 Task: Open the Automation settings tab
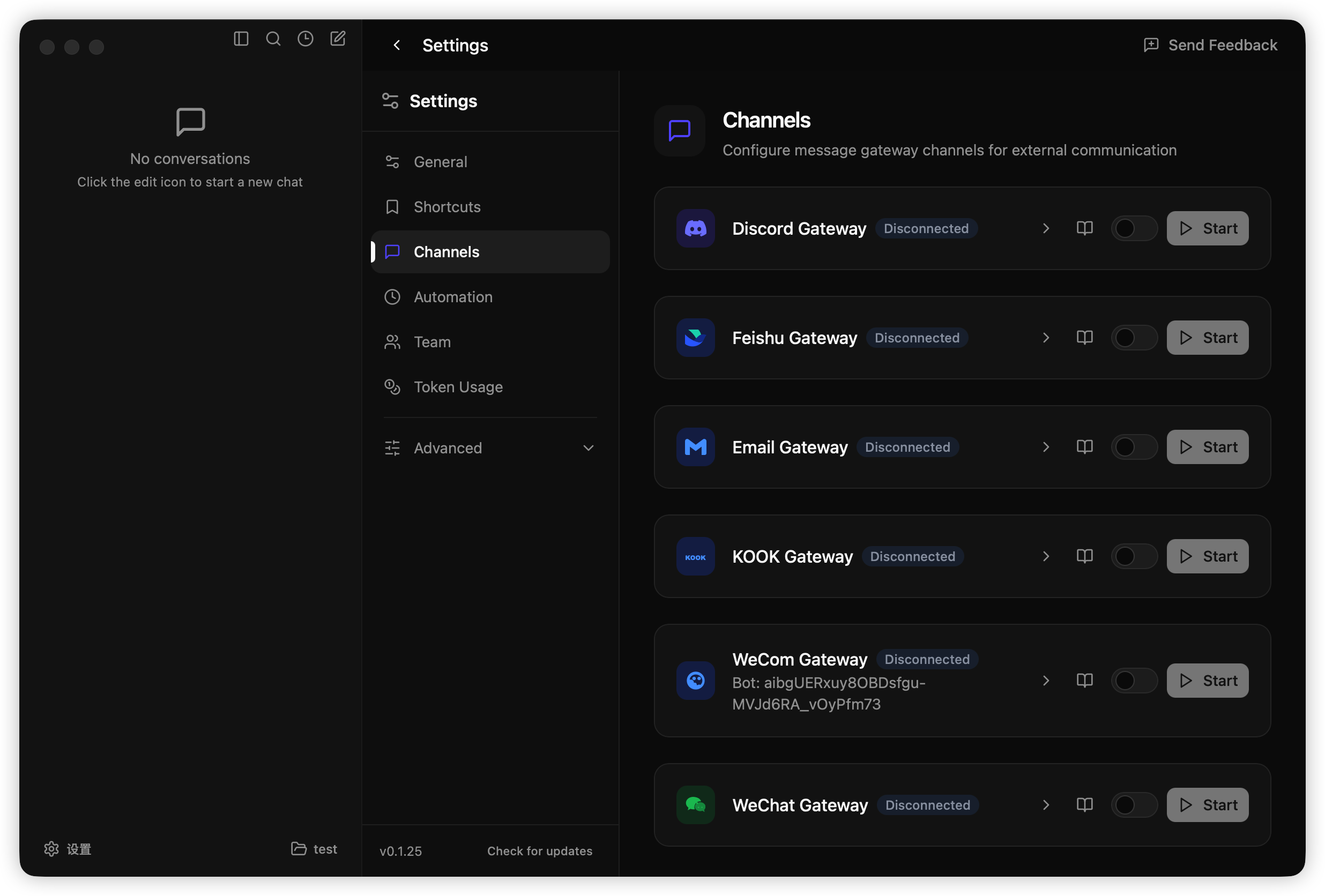(453, 297)
